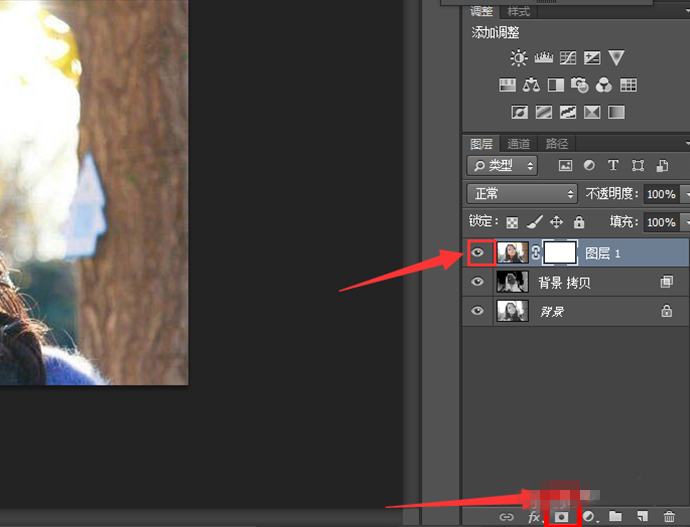Select the 背景 拷贝 layer thumbnail
690x527 pixels.
point(513,282)
